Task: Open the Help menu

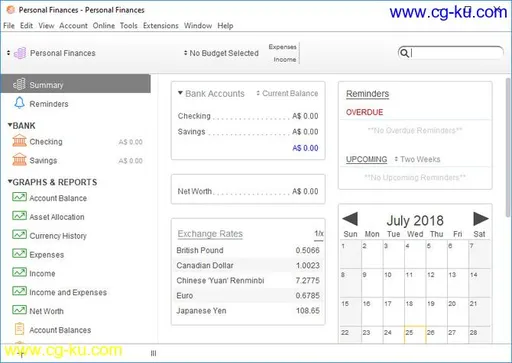Action: [225, 26]
